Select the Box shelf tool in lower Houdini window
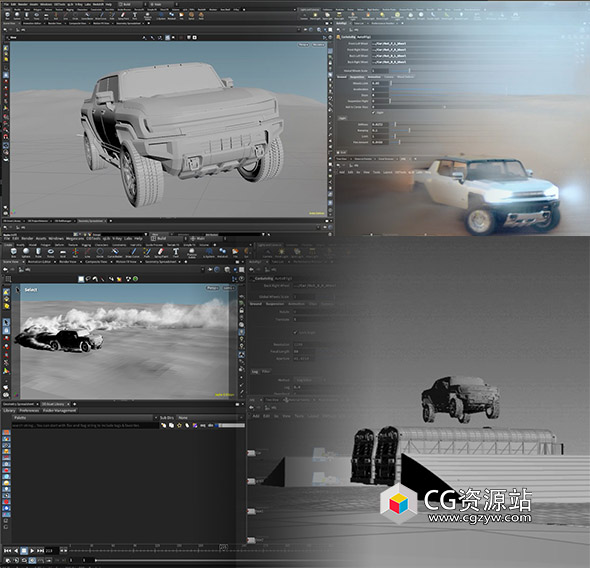The width and height of the screenshot is (590, 568). coord(14,252)
